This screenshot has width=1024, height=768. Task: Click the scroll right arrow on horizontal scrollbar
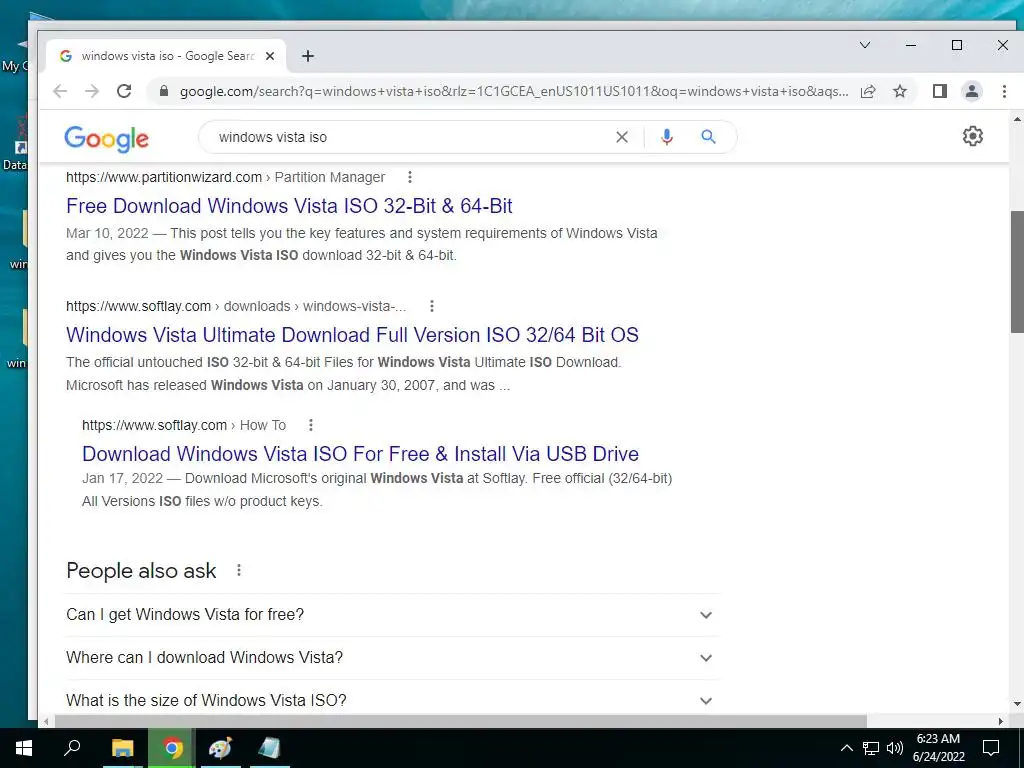pyautogui.click(x=1000, y=721)
